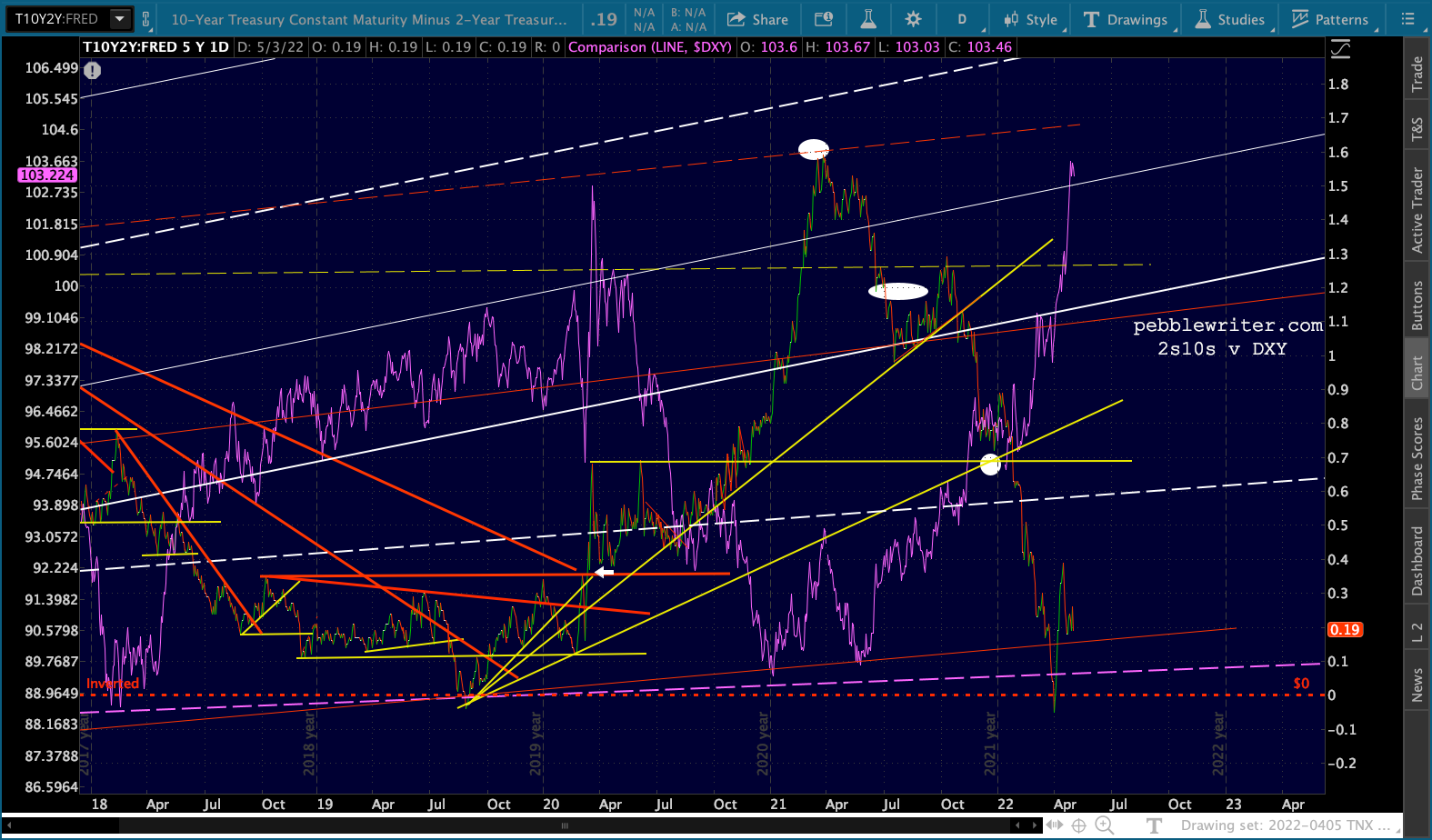Click the zoom in magnifier icon
The height and width of the screenshot is (840, 1432).
click(x=1104, y=825)
